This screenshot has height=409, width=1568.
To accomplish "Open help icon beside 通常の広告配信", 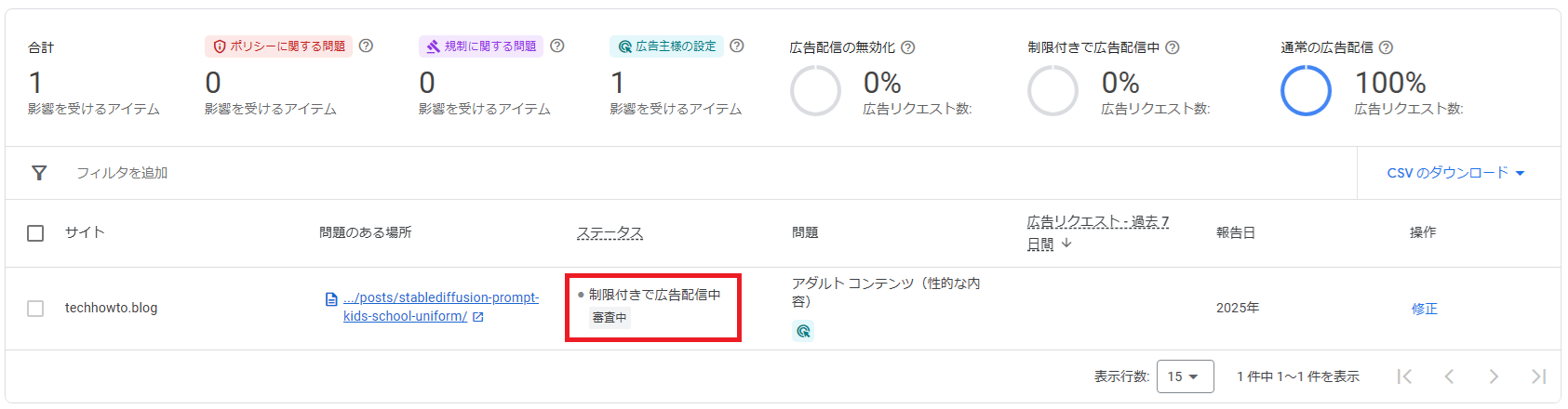I will (x=1386, y=47).
